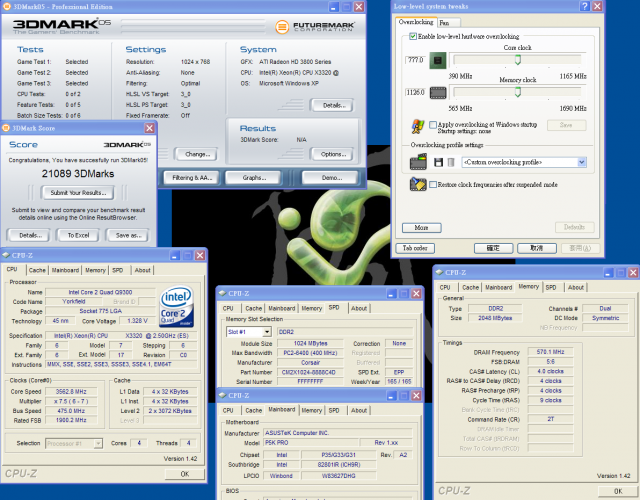Click Options button under Results

(x=333, y=154)
